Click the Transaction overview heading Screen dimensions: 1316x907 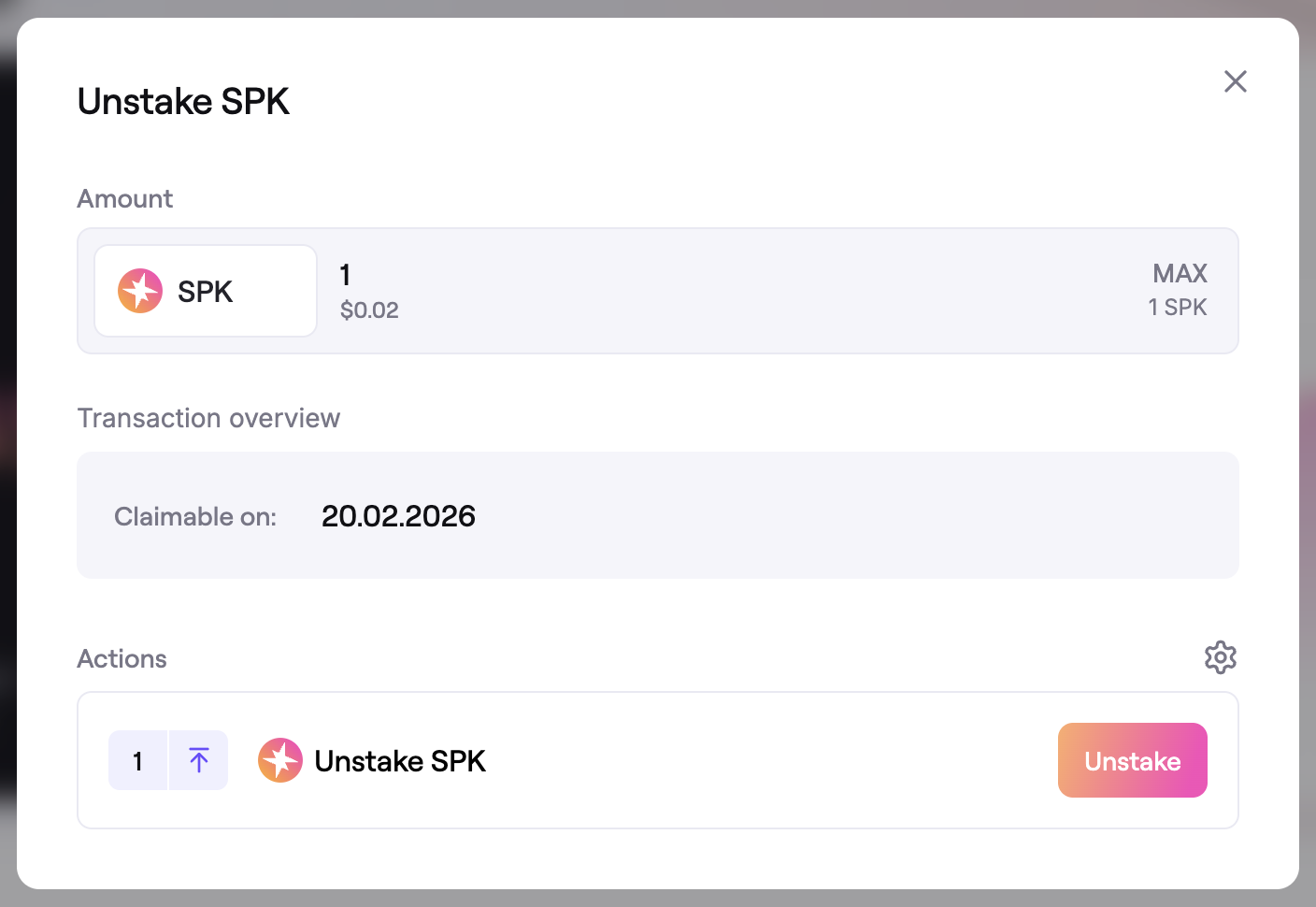208,418
